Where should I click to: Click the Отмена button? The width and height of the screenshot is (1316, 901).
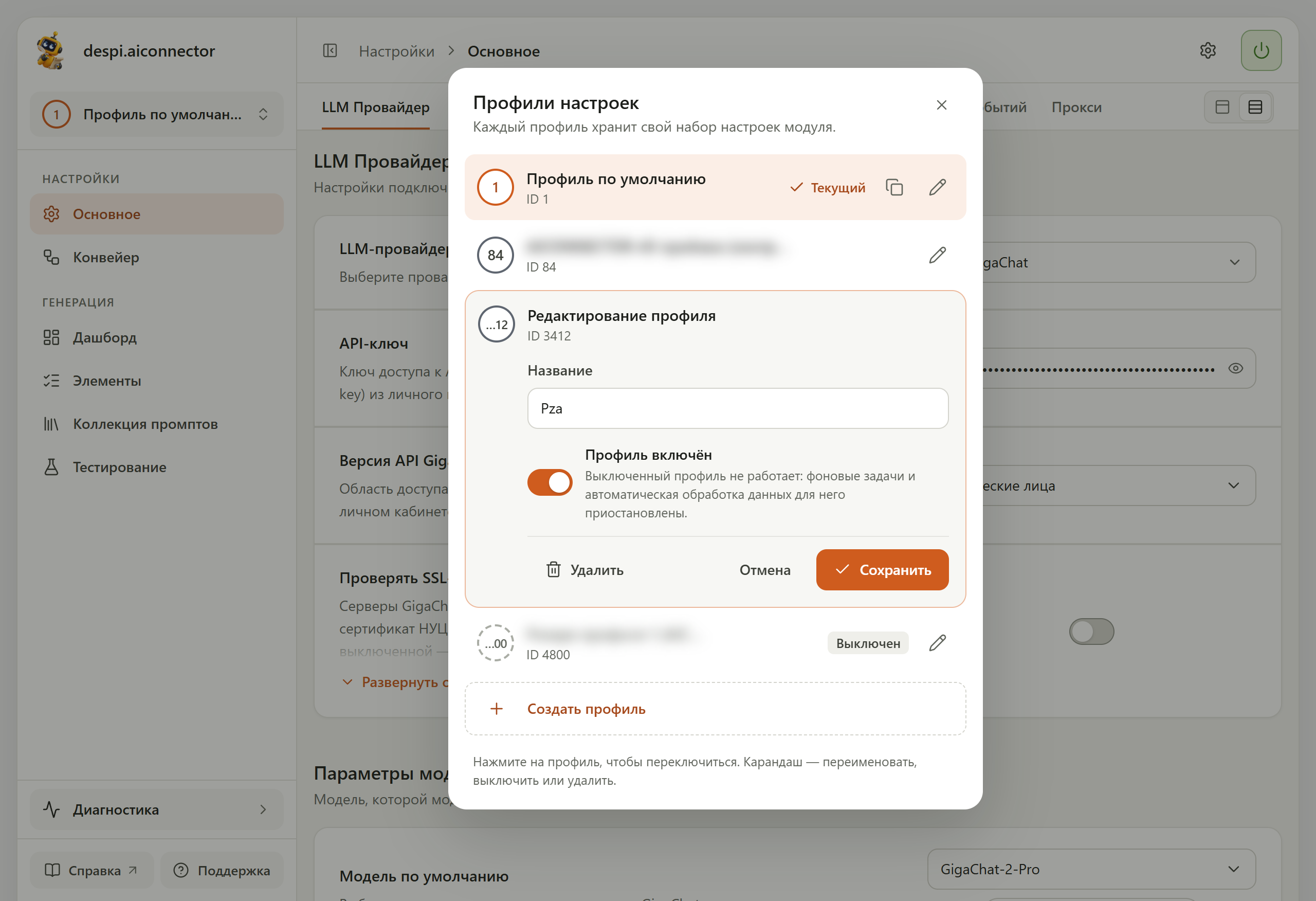click(765, 569)
